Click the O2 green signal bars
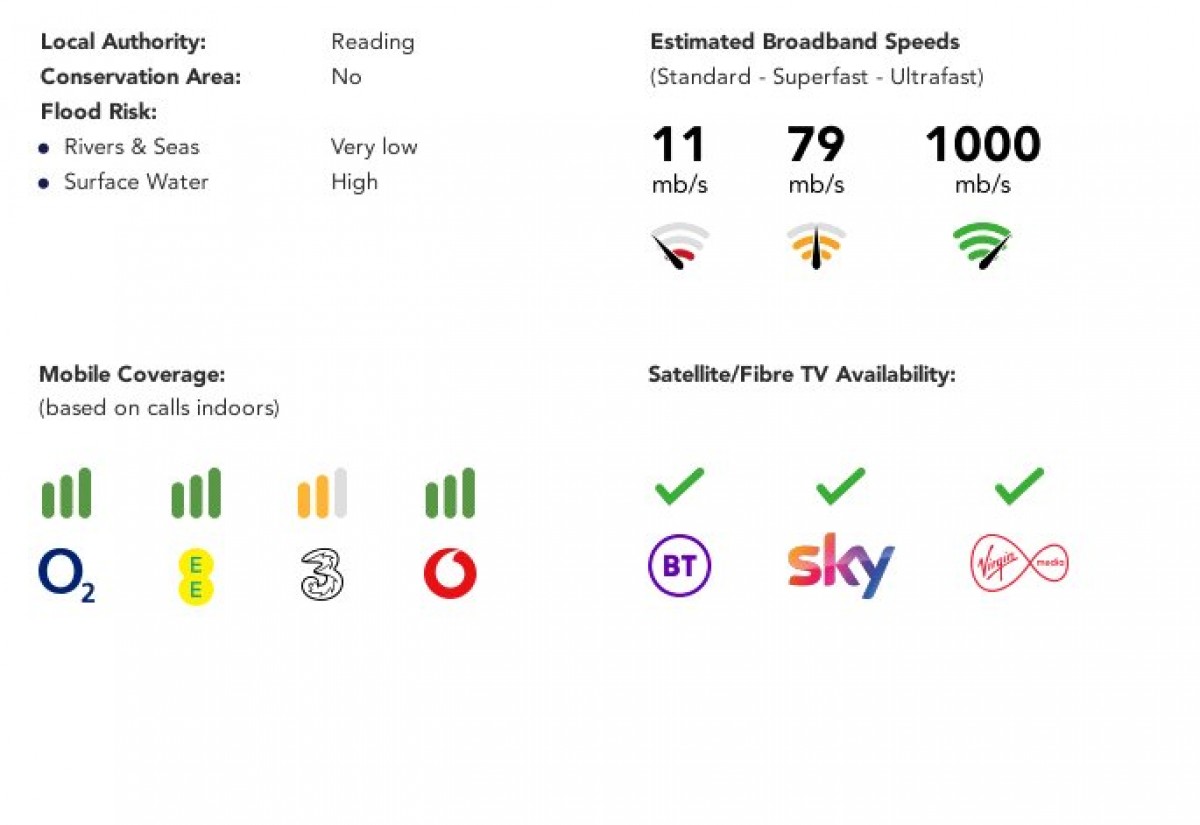The width and height of the screenshot is (1200, 825). (x=66, y=493)
